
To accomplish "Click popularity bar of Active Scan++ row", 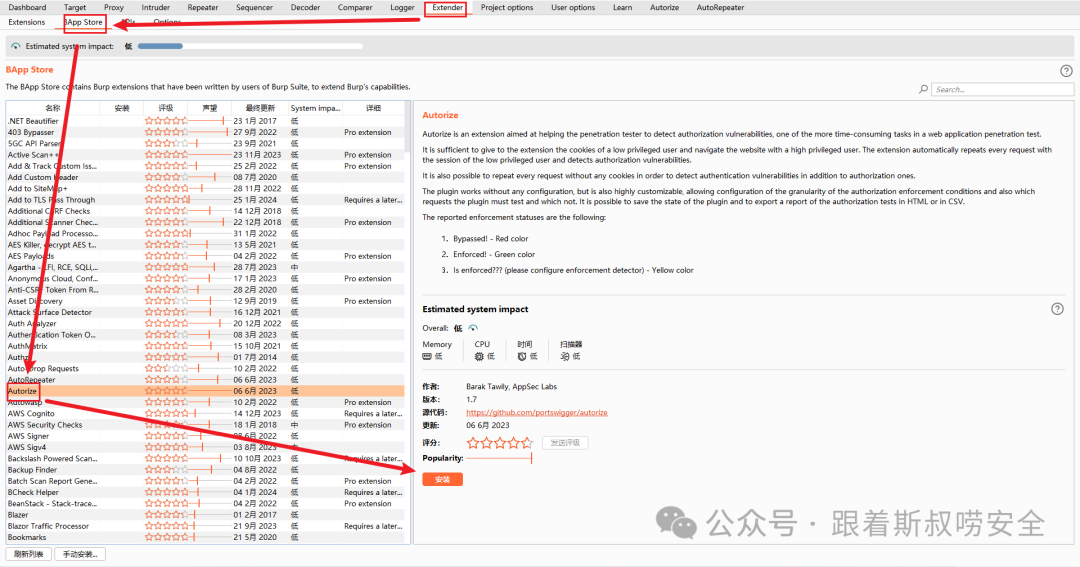I will tap(209, 155).
